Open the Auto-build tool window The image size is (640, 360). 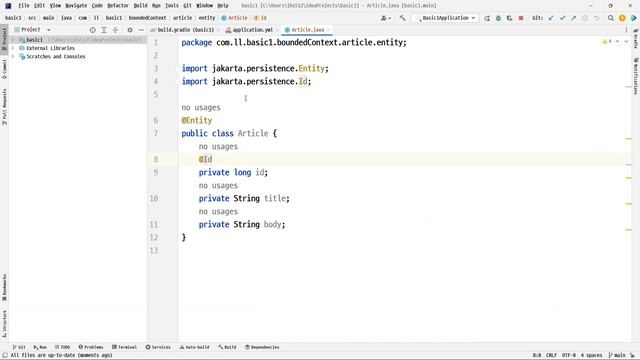194,347
